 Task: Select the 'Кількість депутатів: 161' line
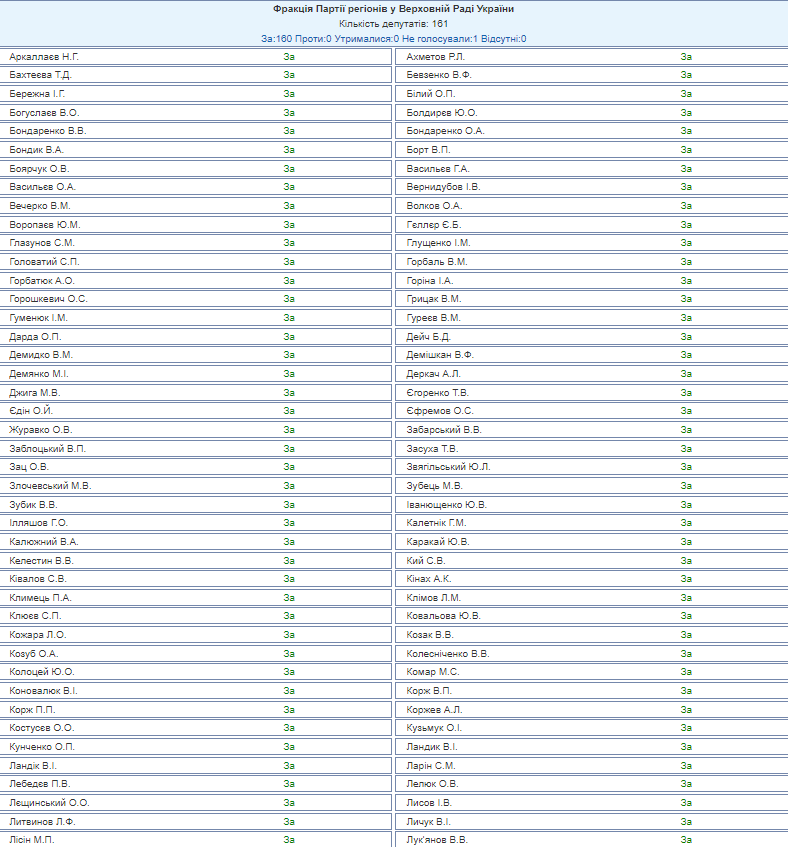(393, 24)
